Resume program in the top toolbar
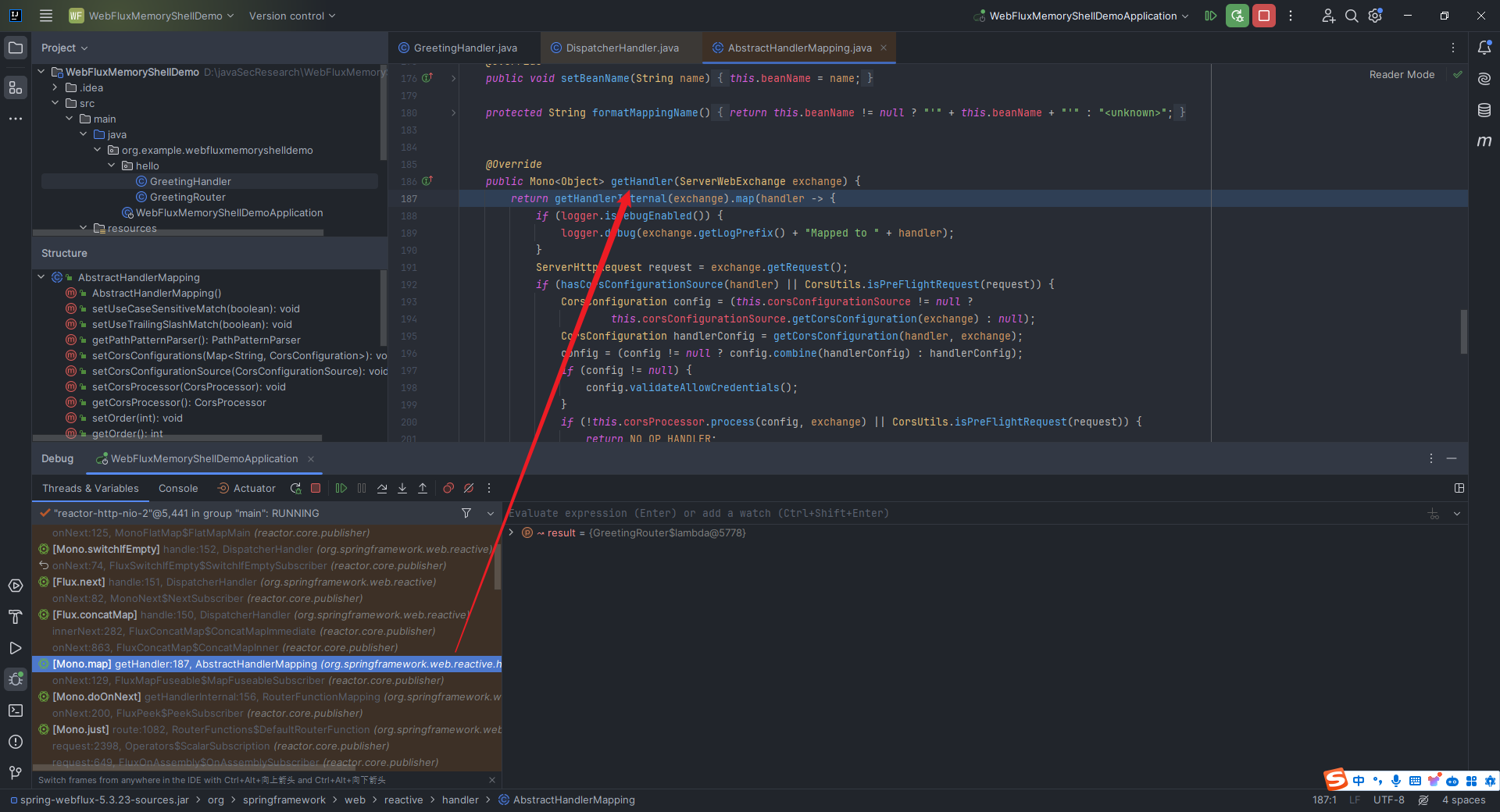Image resolution: width=1500 pixels, height=812 pixels. (x=1211, y=16)
